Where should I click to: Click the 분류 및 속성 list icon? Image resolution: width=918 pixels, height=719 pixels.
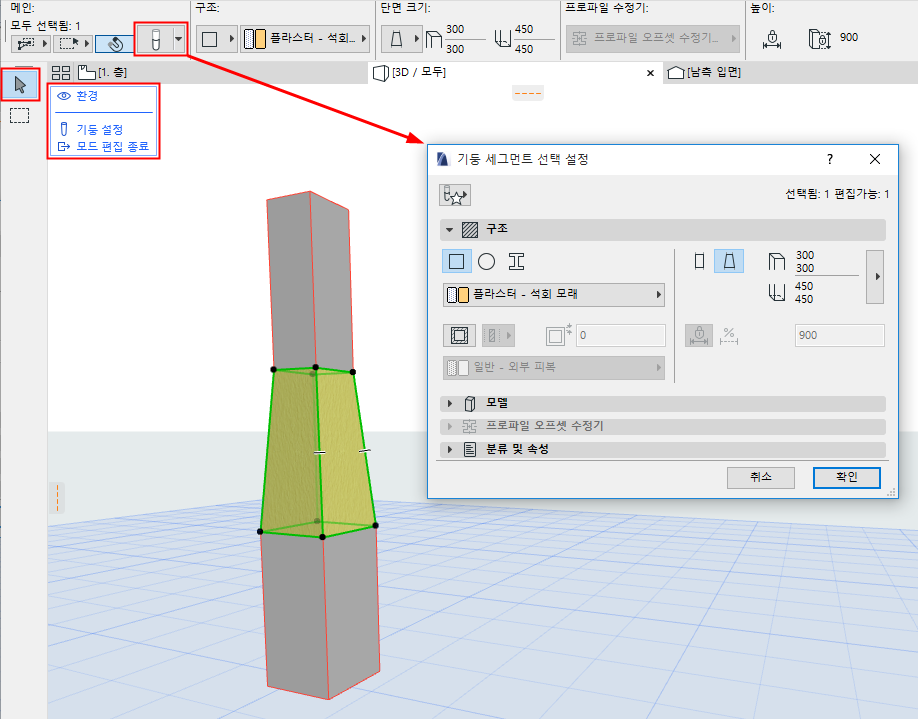(x=470, y=450)
